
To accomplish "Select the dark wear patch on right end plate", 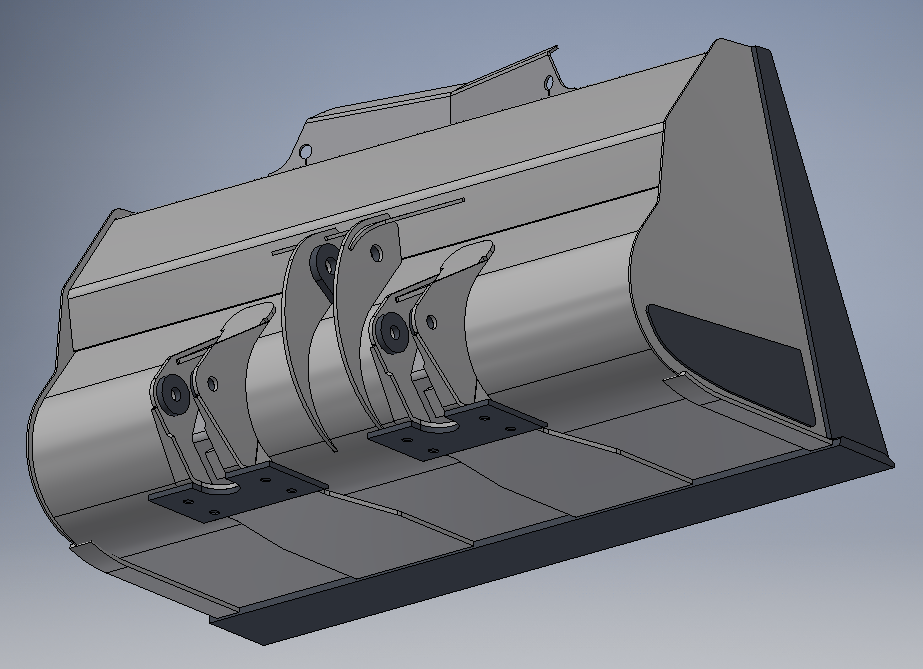I will click(733, 363).
